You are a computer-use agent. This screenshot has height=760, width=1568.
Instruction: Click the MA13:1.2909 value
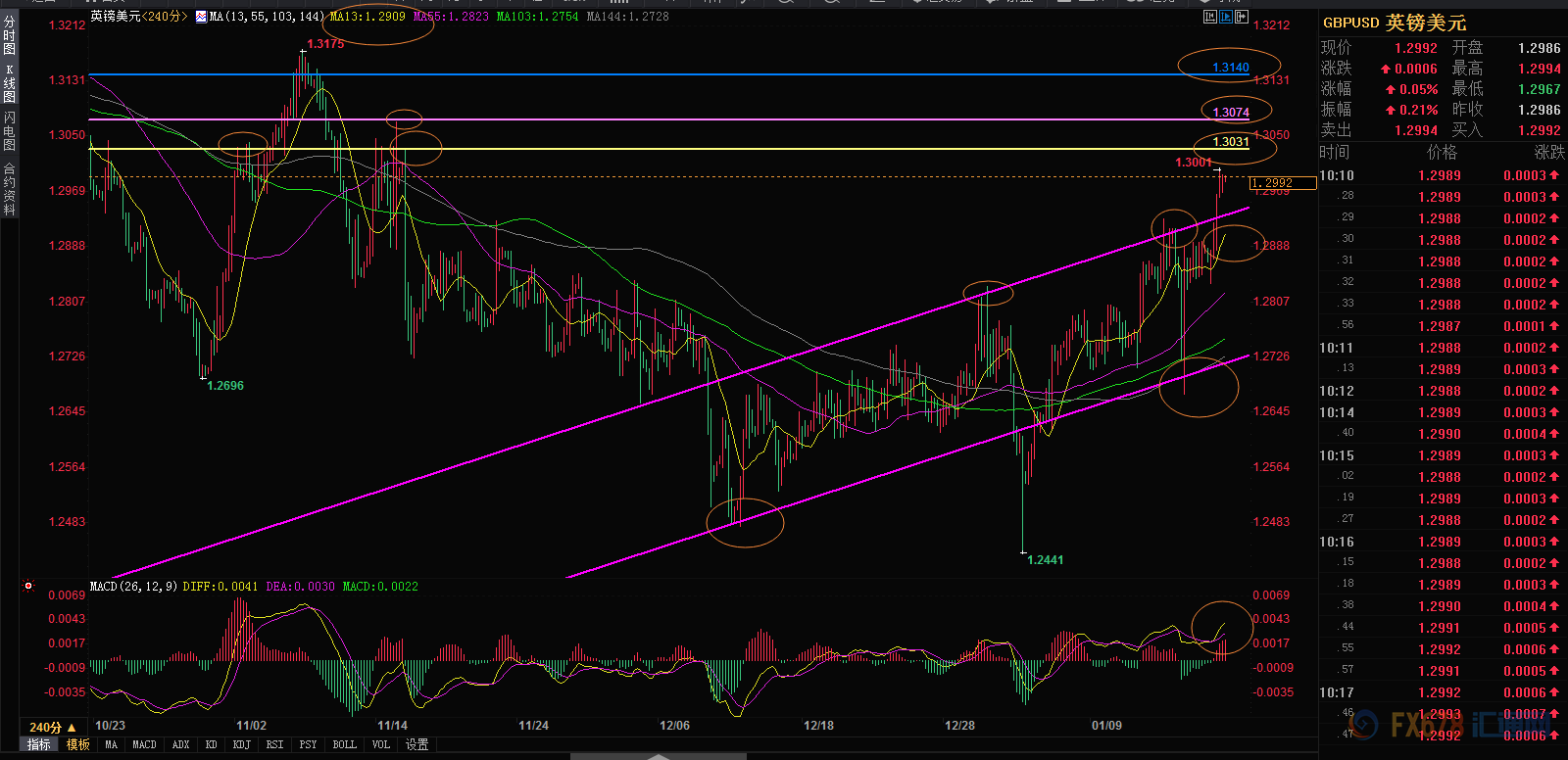(x=367, y=17)
